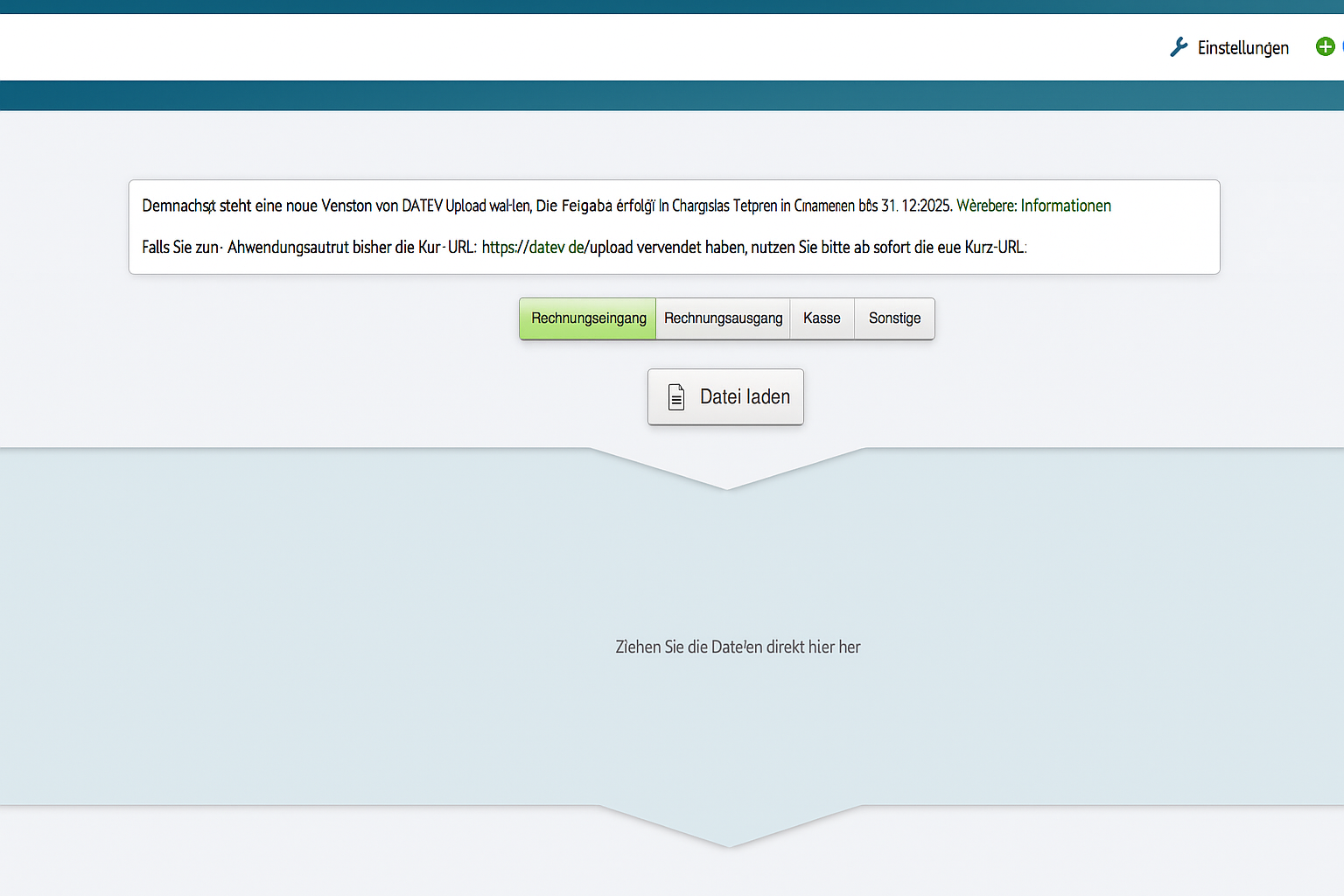This screenshot has height=896, width=1344.
Task: Click the document icon in Datei laden
Action: tap(676, 397)
